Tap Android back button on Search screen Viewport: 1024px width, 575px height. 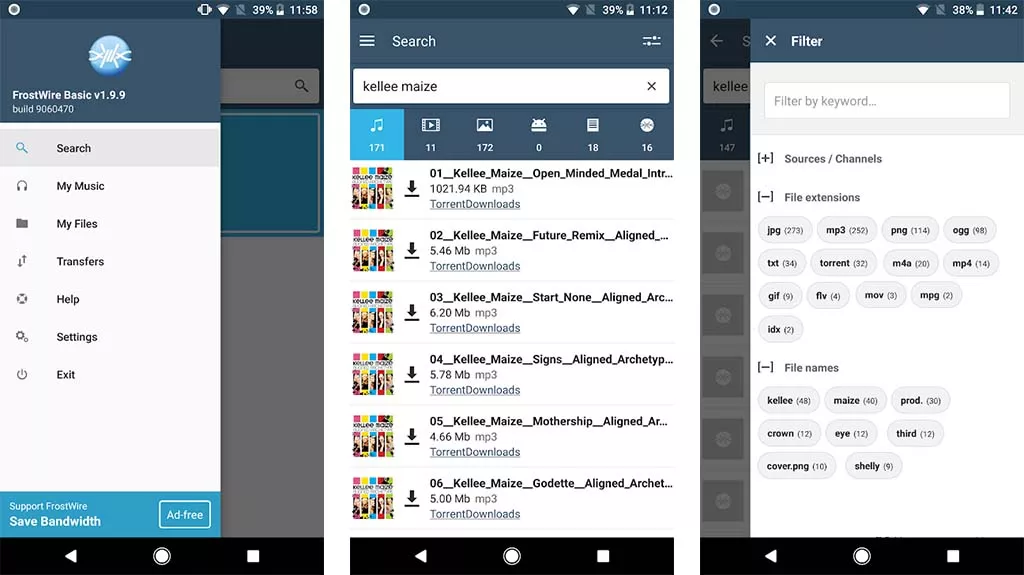[x=421, y=556]
